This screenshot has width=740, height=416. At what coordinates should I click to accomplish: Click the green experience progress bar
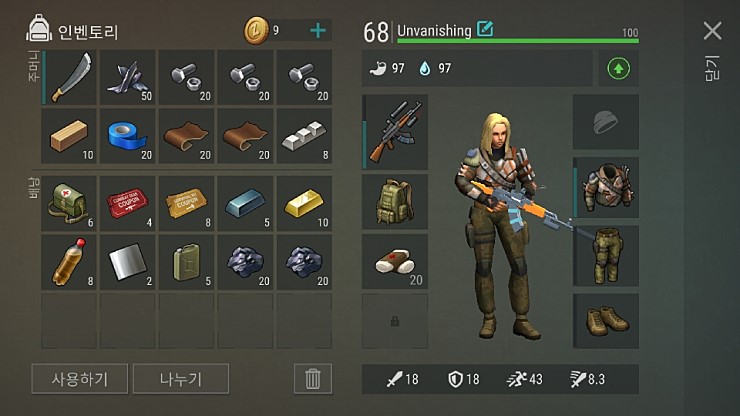pos(518,41)
